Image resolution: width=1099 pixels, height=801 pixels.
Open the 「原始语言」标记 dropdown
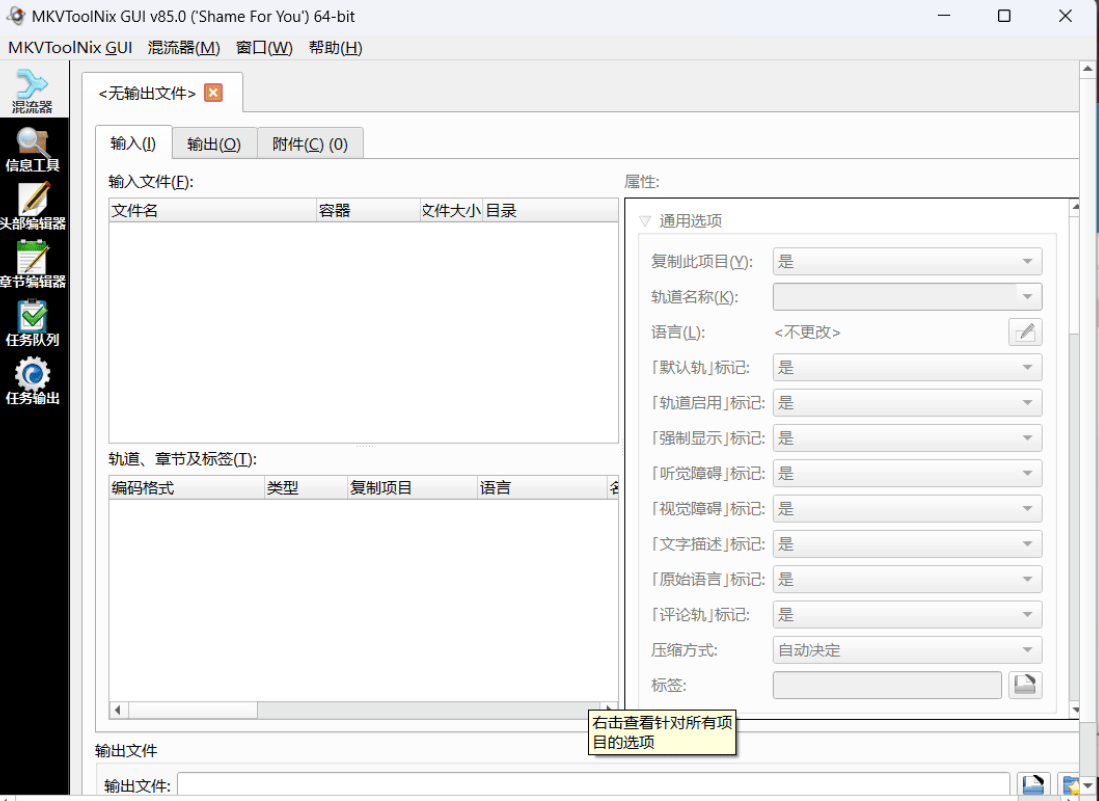pyautogui.click(x=907, y=579)
